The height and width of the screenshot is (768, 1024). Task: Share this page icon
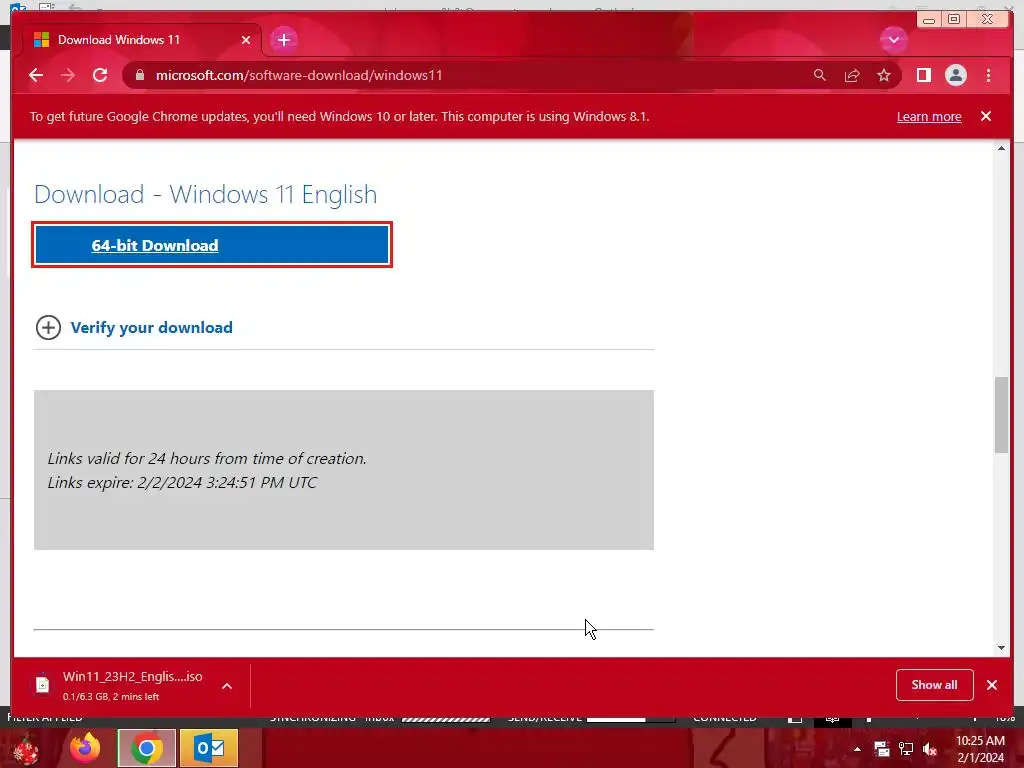852,75
